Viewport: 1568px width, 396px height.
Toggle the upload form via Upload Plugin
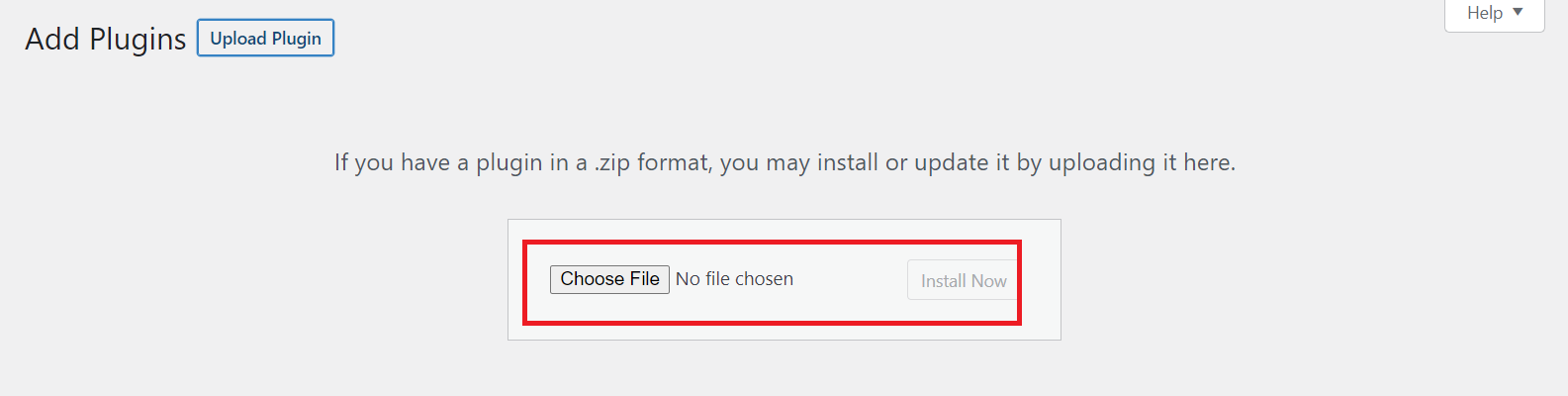265,39
